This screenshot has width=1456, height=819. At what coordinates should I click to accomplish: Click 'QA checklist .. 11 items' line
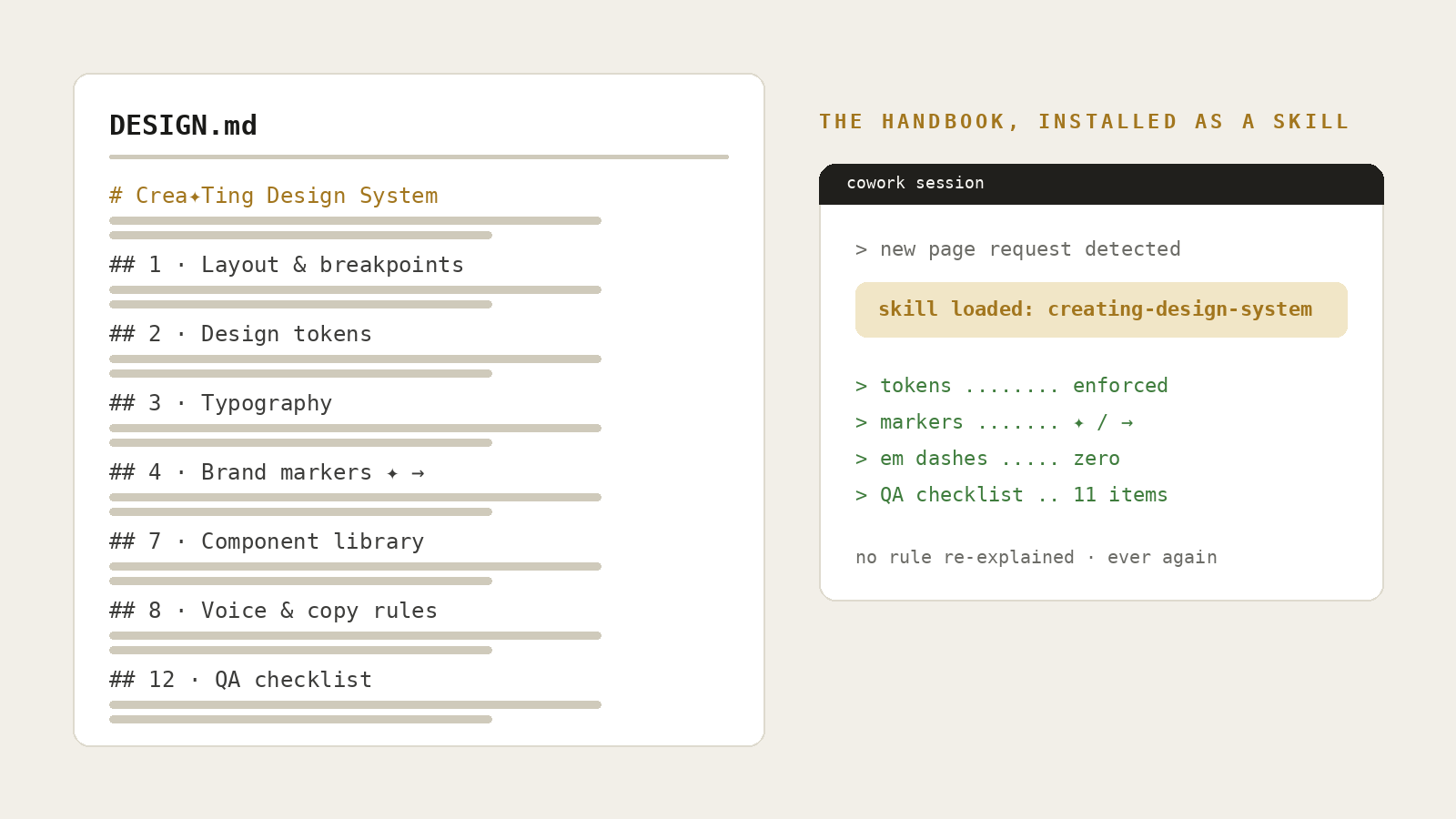point(1012,495)
